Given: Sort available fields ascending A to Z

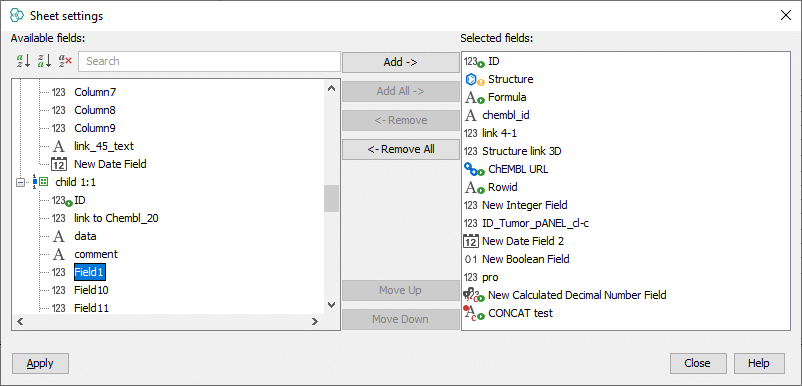Looking at the screenshot, I should point(23,61).
